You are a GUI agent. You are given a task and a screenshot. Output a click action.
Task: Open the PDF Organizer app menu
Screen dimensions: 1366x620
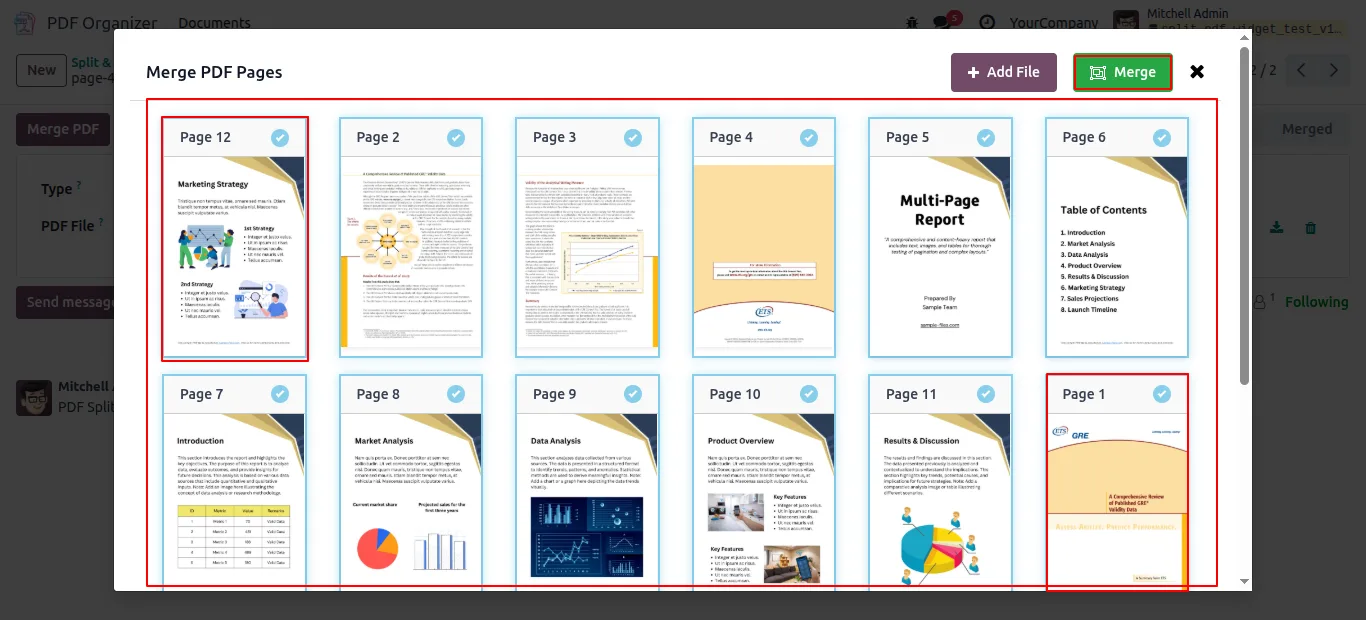102,22
